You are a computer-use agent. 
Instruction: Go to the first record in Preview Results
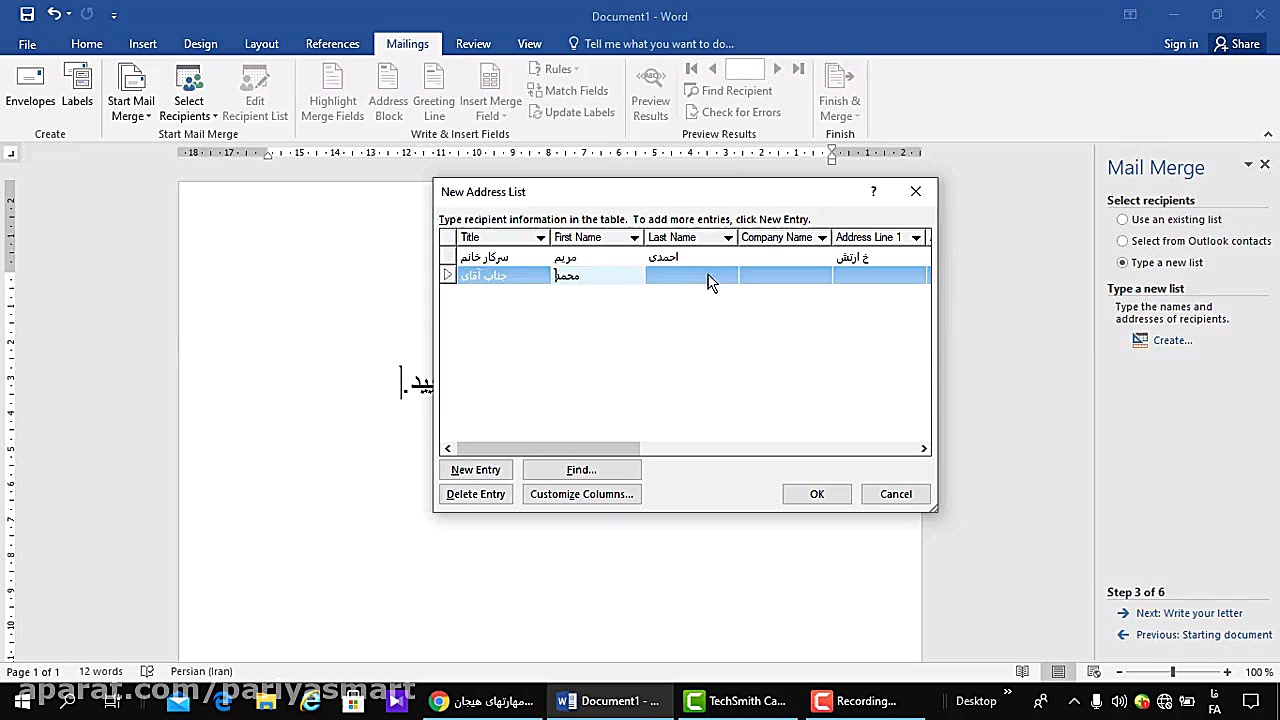click(691, 68)
